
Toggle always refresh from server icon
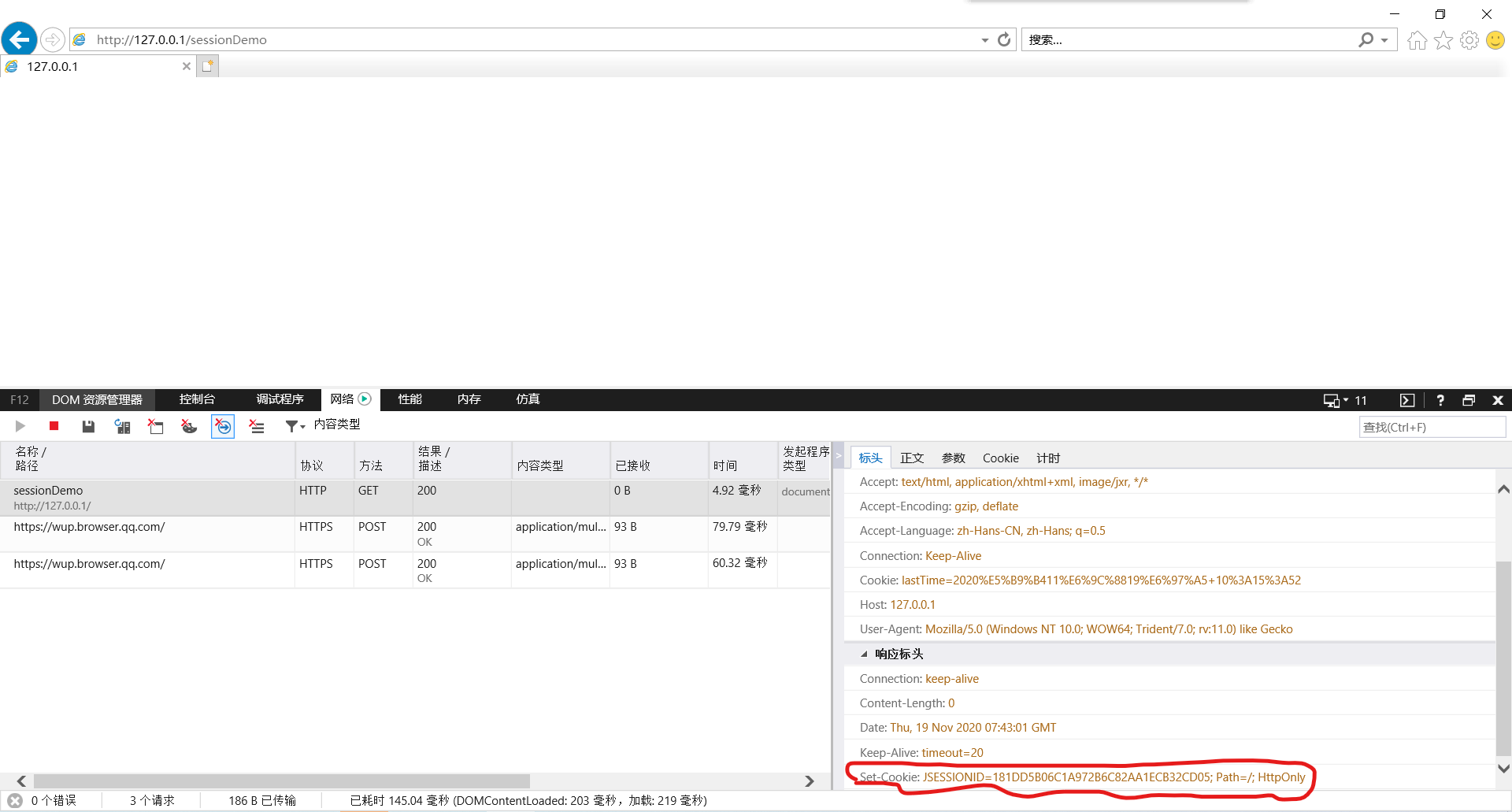[122, 426]
